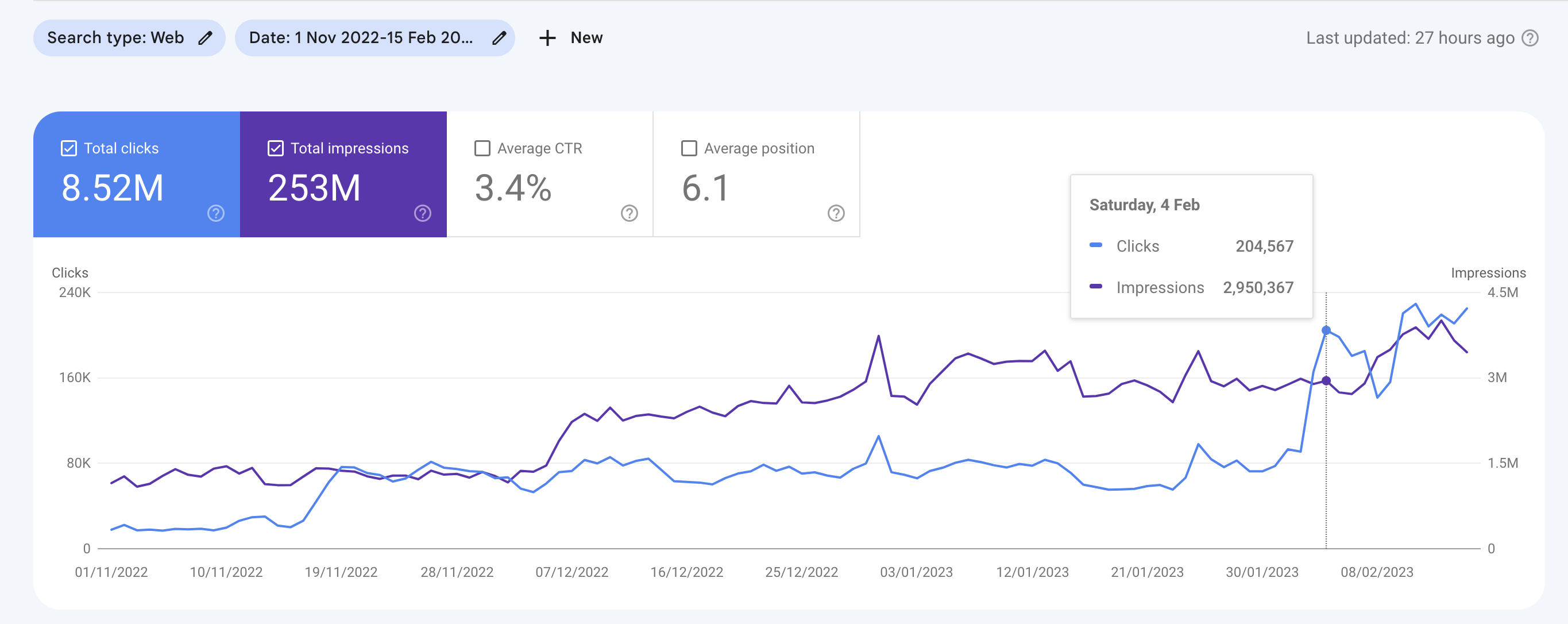This screenshot has width=1568, height=624.
Task: Open help icon next to Last updated
Action: [x=1530, y=38]
